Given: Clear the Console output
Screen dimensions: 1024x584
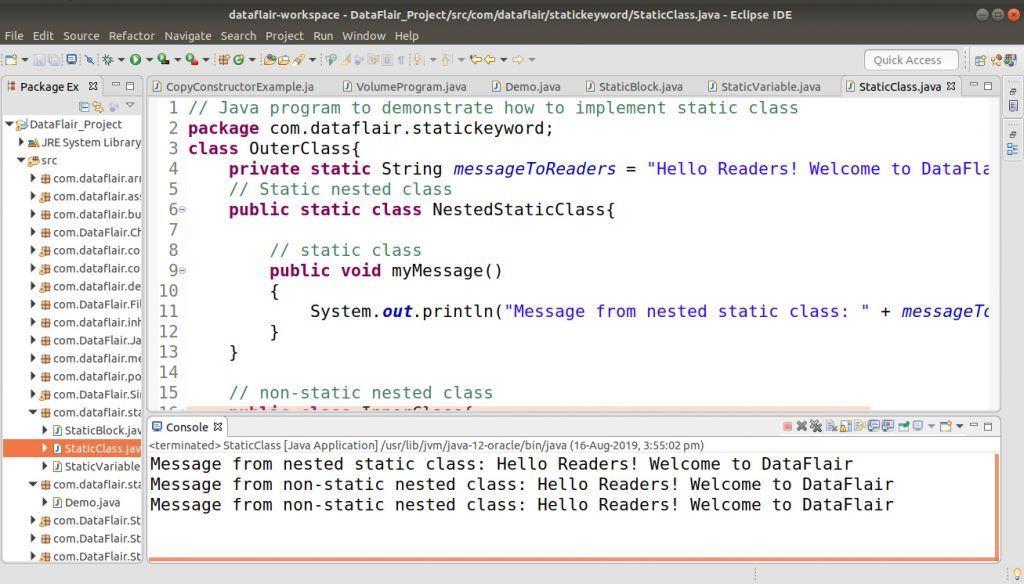Looking at the screenshot, I should click(x=830, y=425).
